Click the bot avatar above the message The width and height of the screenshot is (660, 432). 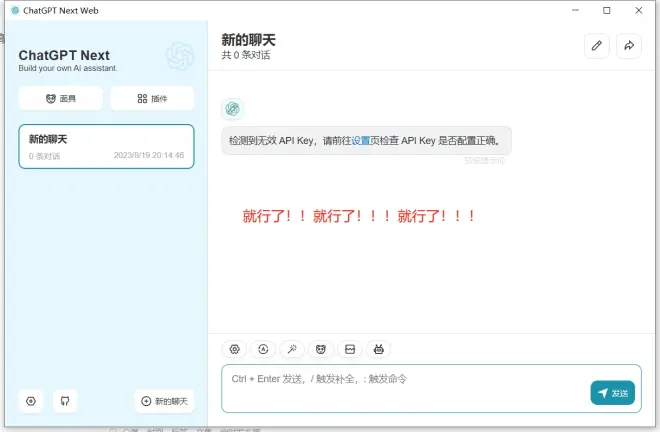[232, 109]
